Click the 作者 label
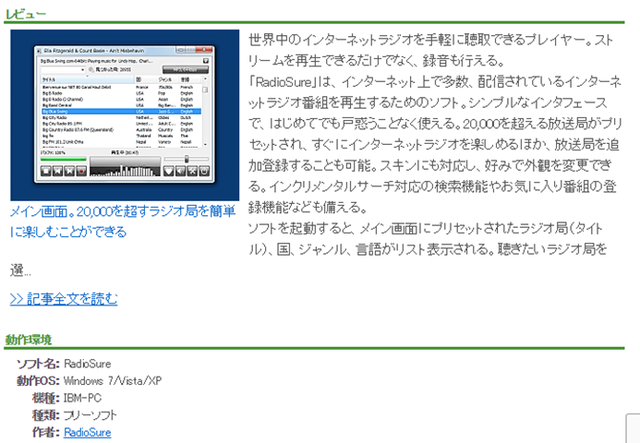The image size is (640, 443). 46,432
